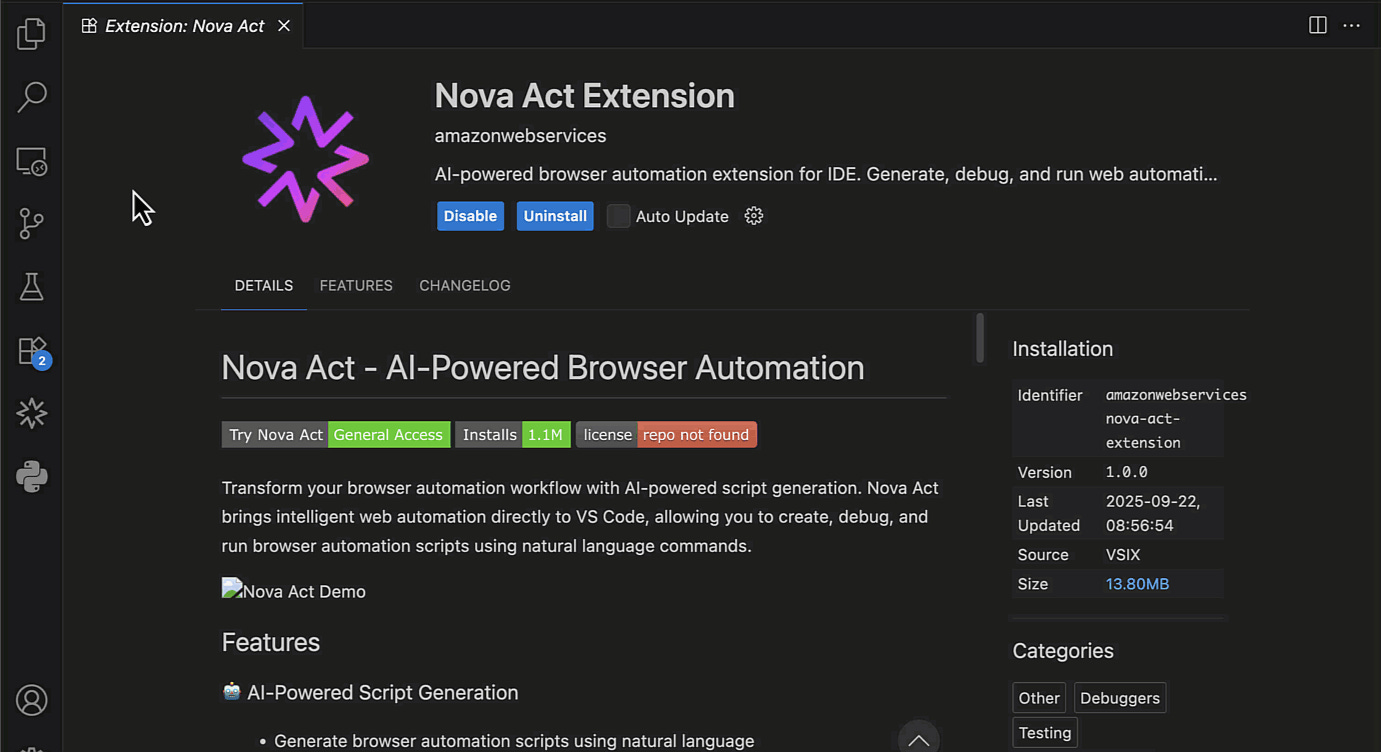Open the Remote Explorer icon
Screen dimensions: 1381x752
tap(31, 160)
